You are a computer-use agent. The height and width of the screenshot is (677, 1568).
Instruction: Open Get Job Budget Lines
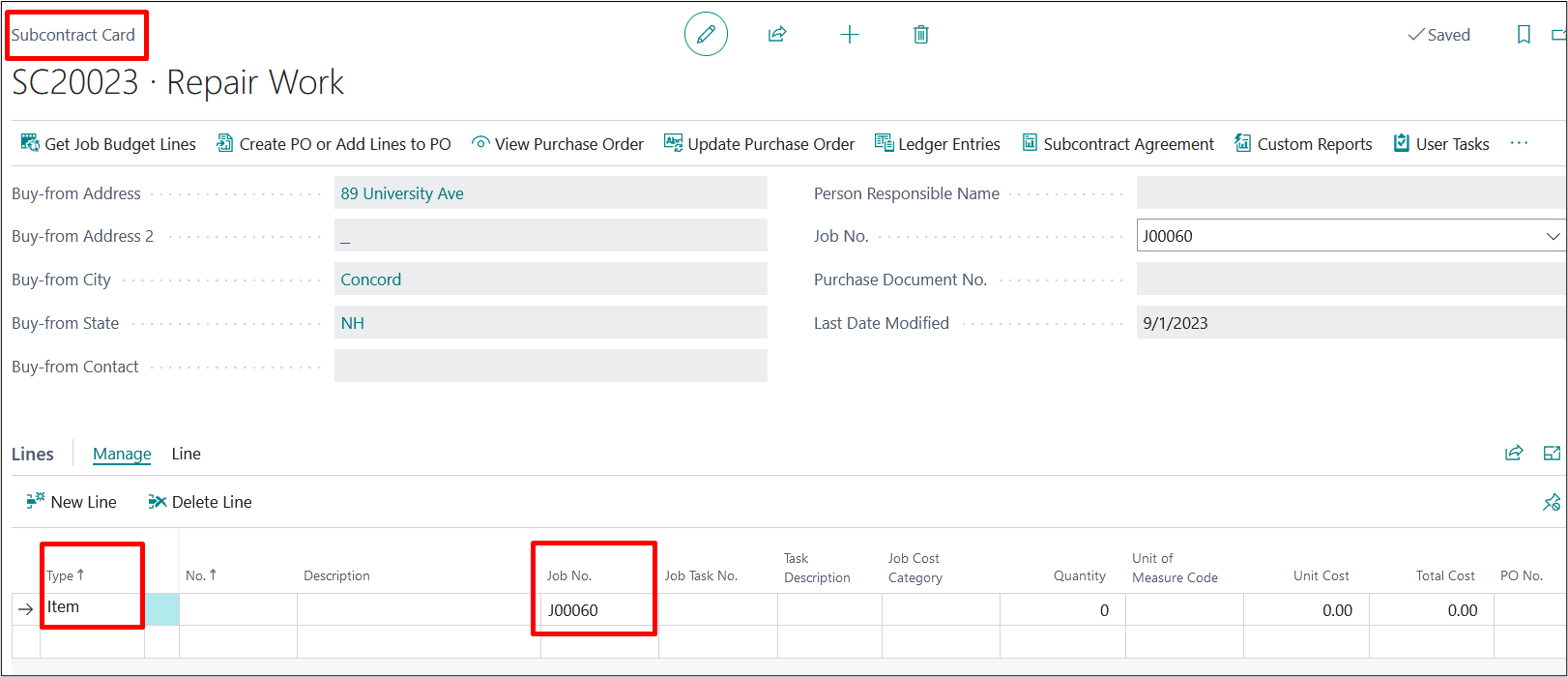coord(108,144)
